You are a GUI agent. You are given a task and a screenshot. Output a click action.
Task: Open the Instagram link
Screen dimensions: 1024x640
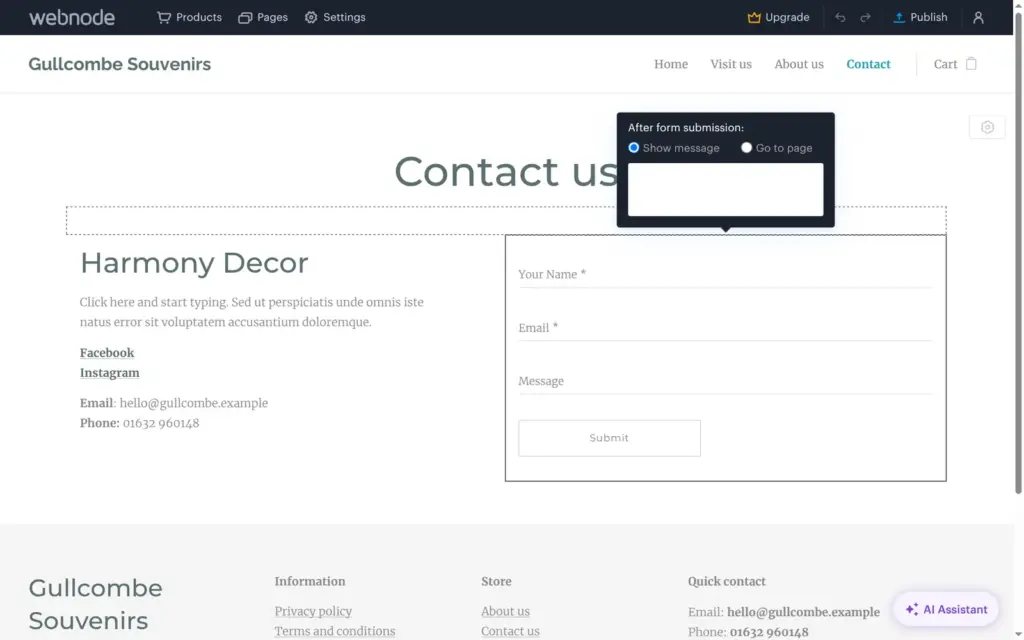[109, 373]
